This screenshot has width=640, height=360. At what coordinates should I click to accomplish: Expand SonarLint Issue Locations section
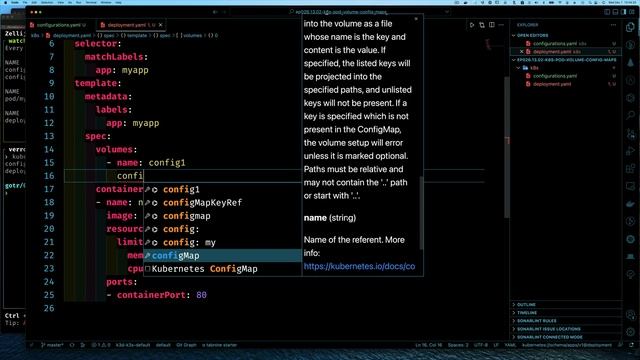pos(565,329)
